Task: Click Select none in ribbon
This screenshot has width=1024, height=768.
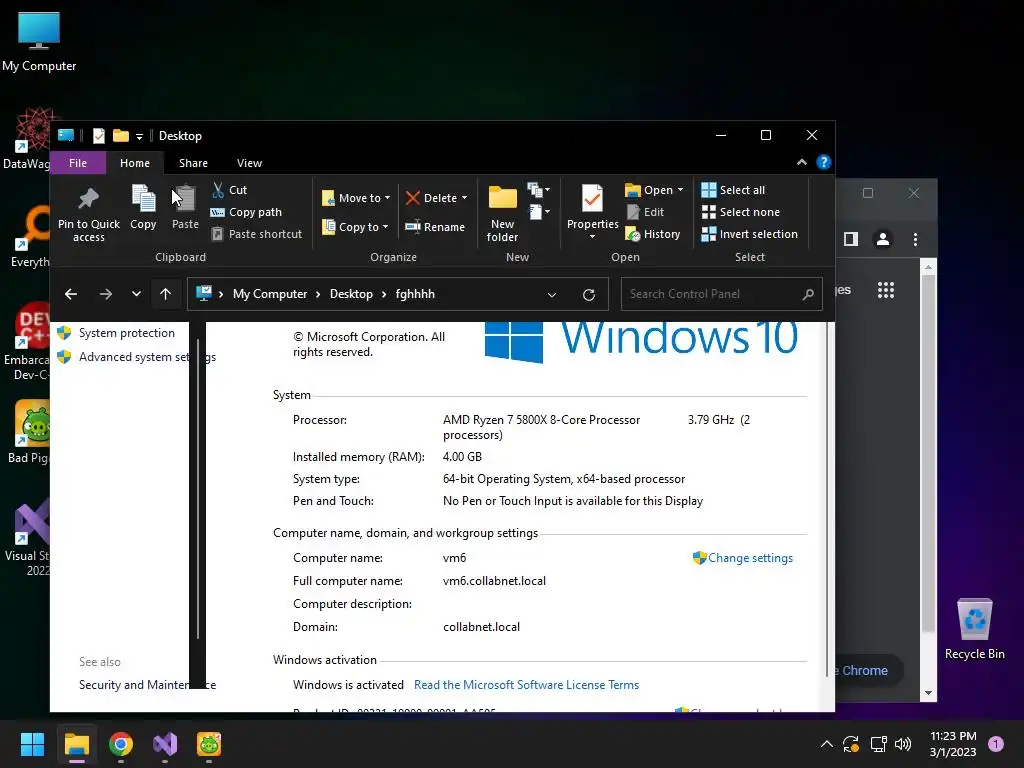Action: [x=741, y=212]
